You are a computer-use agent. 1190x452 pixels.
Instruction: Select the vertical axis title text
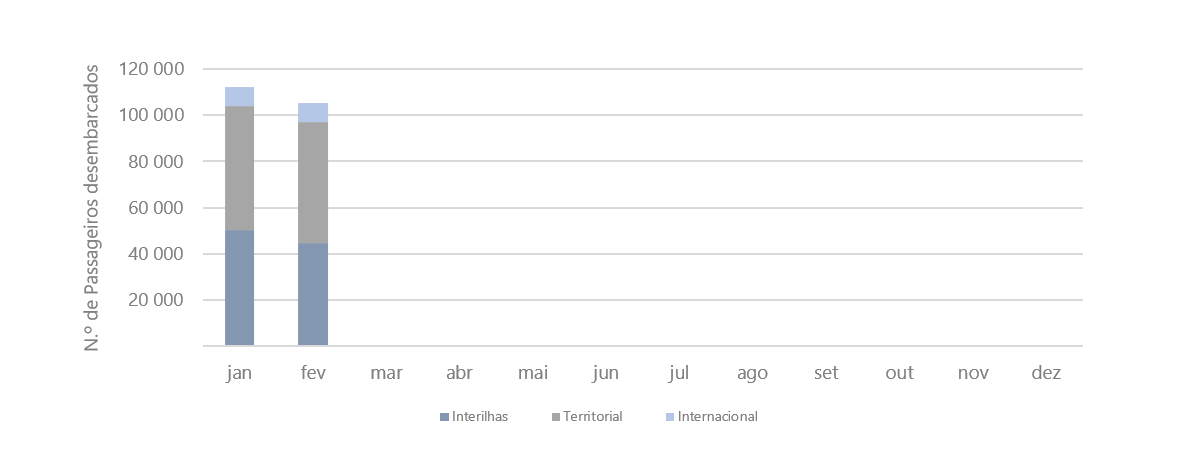(92, 207)
